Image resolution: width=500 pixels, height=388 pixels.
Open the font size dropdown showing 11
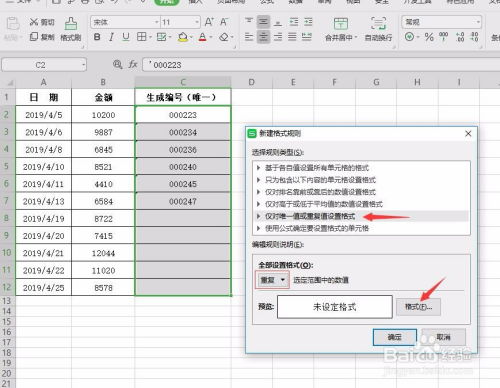click(197, 22)
